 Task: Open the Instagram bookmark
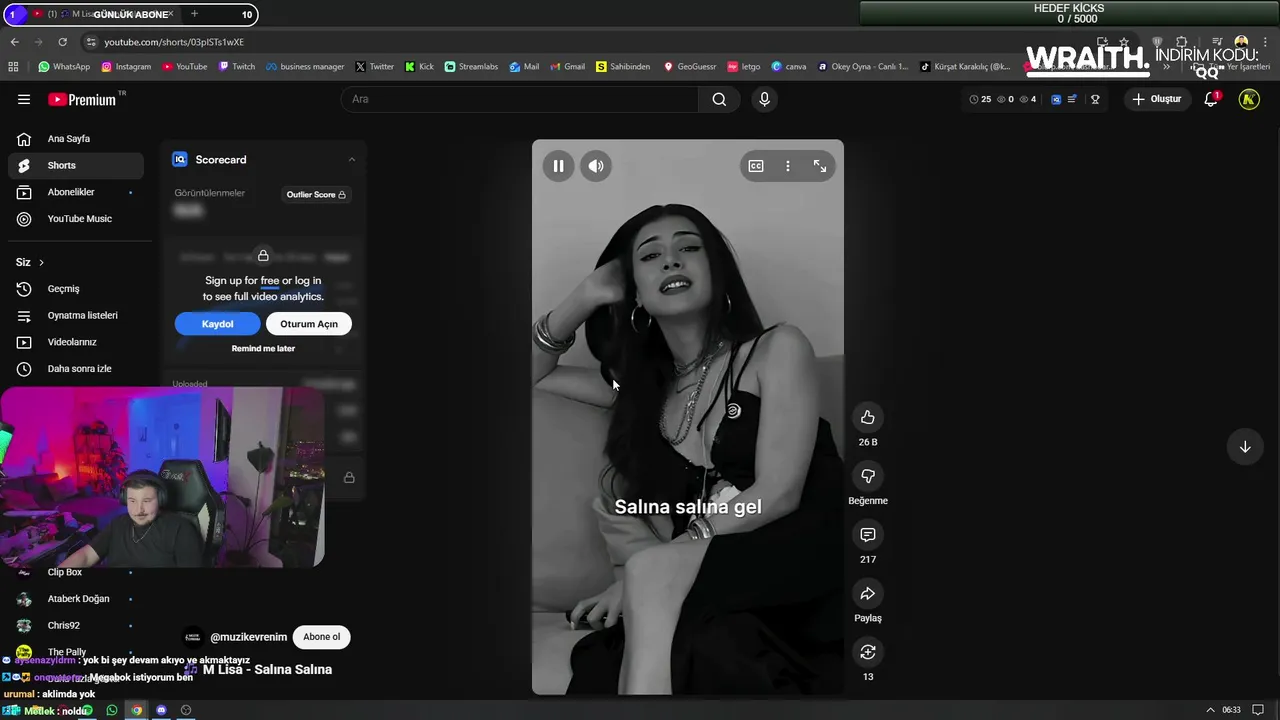tap(126, 67)
